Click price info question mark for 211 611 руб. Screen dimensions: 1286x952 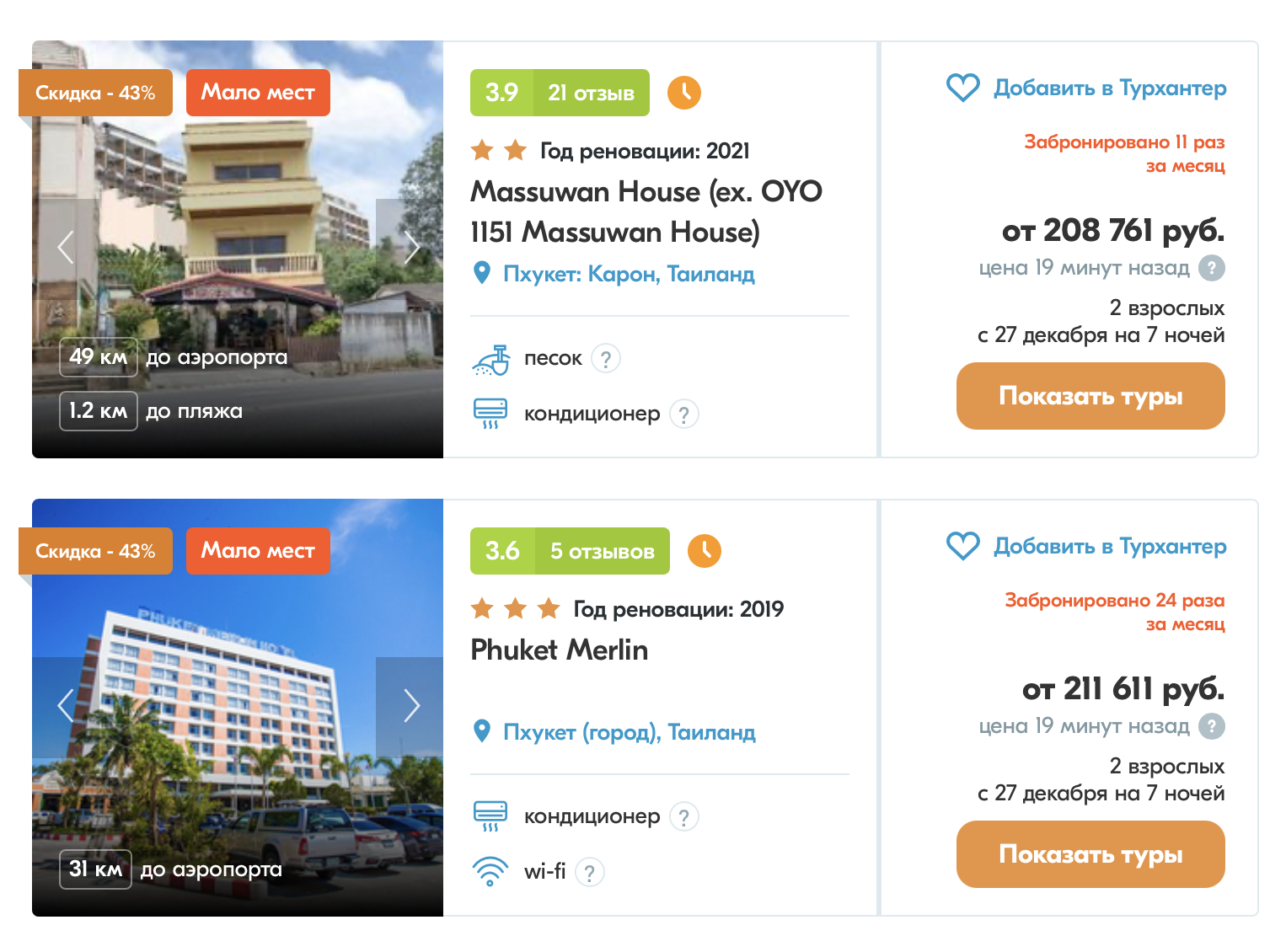1212,726
